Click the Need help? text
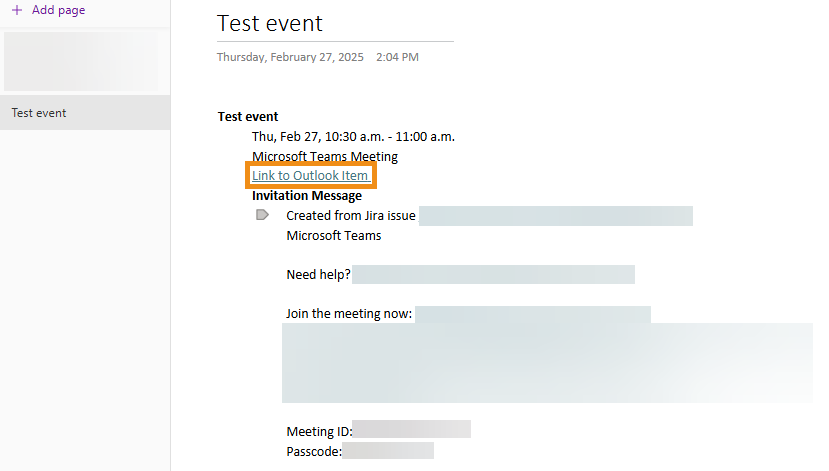The height and width of the screenshot is (471, 829). coord(318,274)
